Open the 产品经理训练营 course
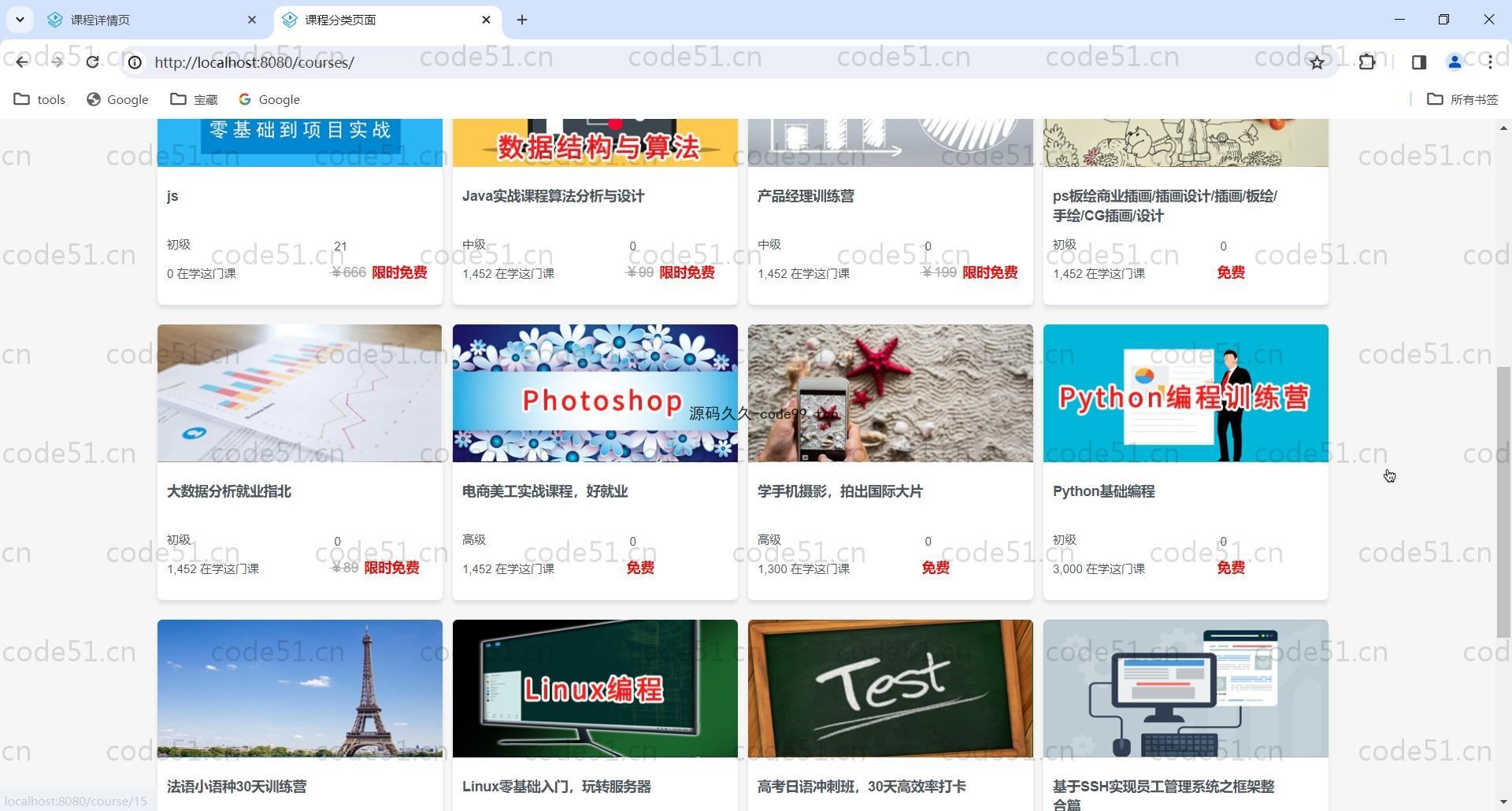This screenshot has height=811, width=1512. click(x=806, y=196)
